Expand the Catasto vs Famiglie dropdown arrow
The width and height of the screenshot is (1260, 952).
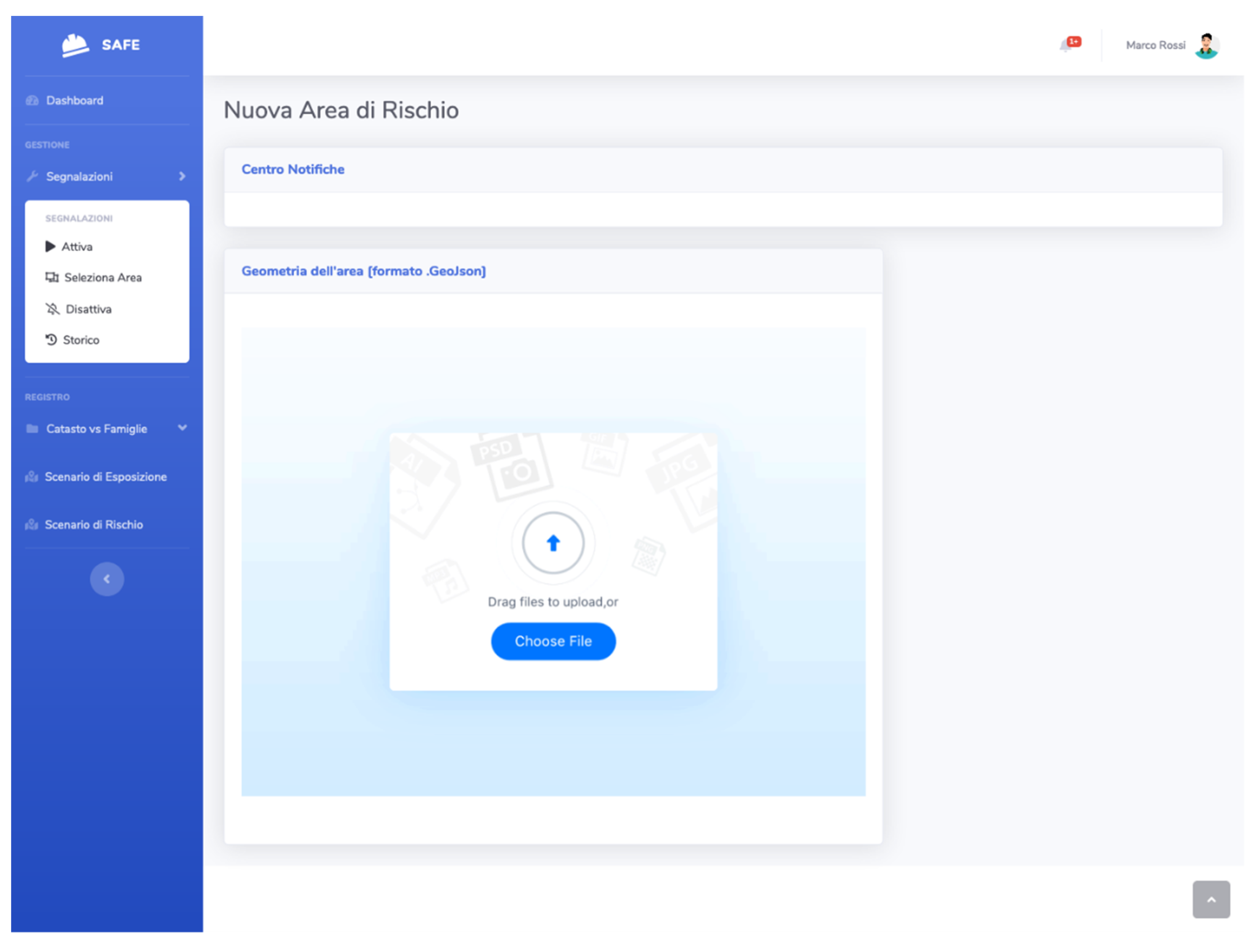coord(182,428)
